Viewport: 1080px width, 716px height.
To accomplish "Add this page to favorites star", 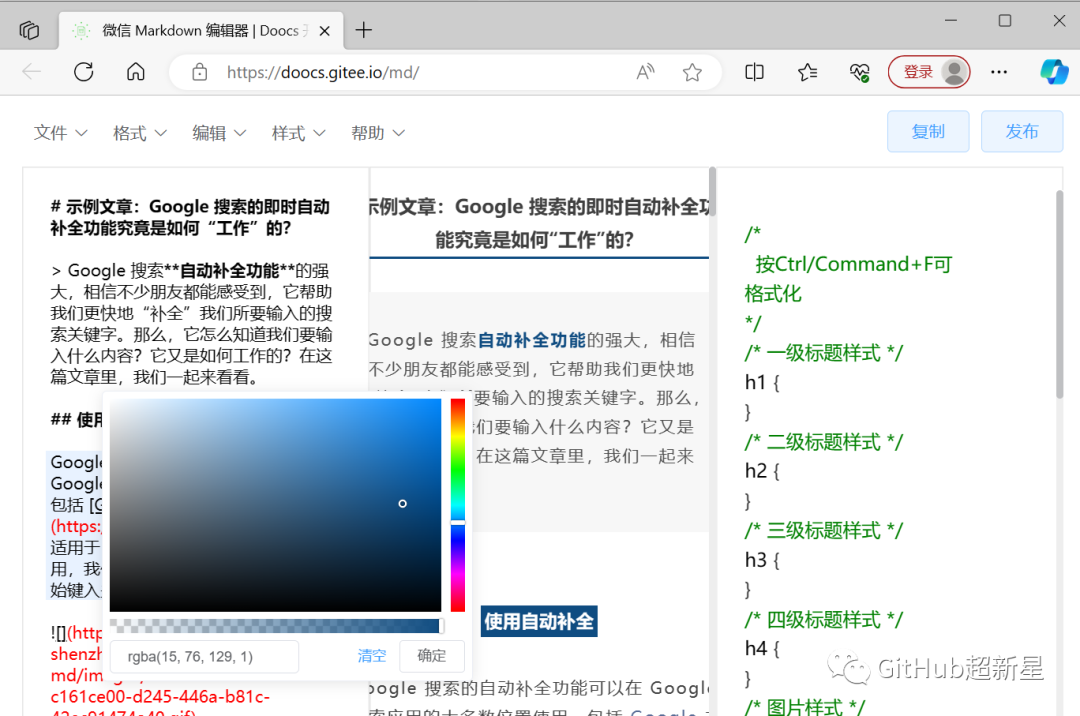I will [x=692, y=72].
